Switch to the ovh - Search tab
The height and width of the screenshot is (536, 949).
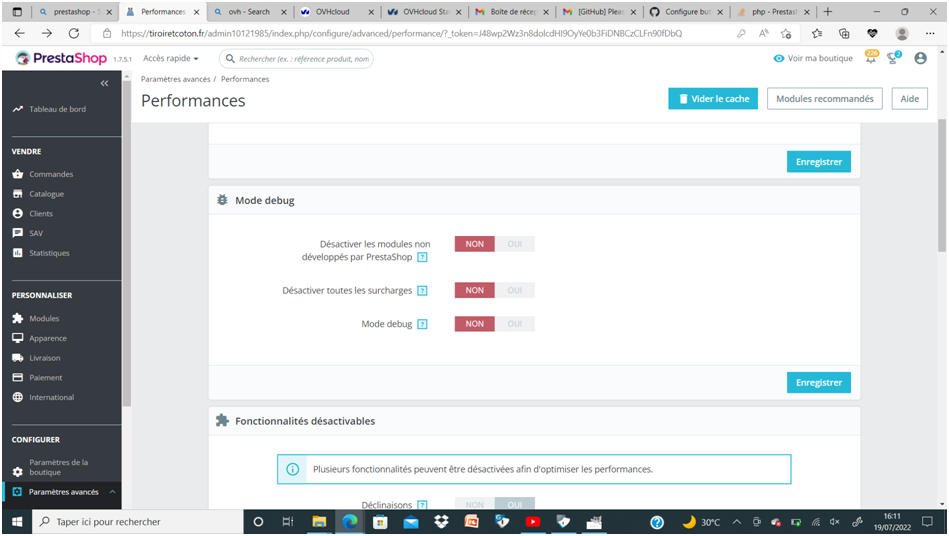tap(249, 11)
